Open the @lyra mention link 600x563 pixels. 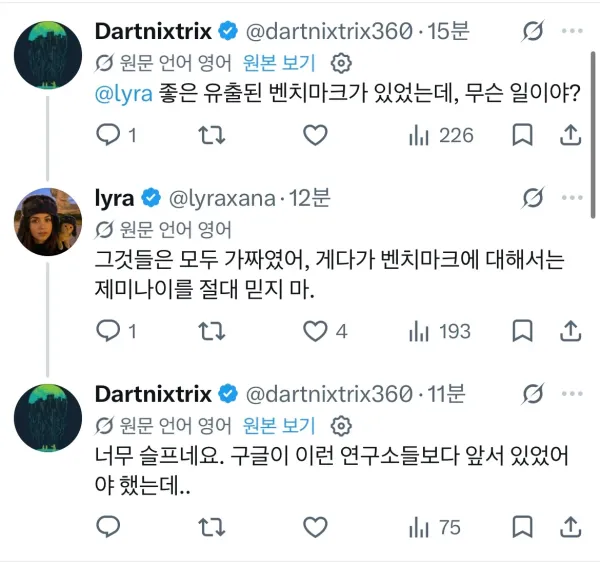click(x=124, y=94)
